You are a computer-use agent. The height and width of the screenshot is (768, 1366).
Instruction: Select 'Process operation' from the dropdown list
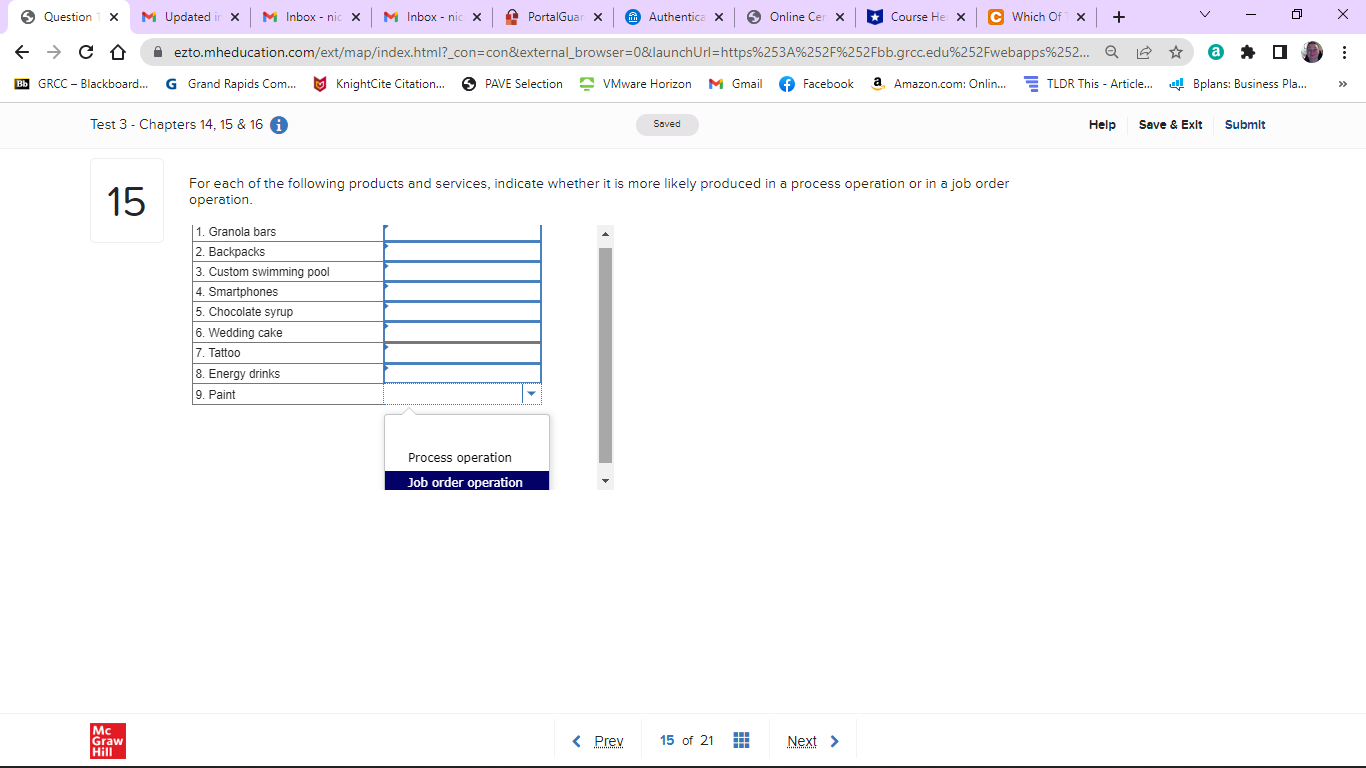(x=460, y=457)
